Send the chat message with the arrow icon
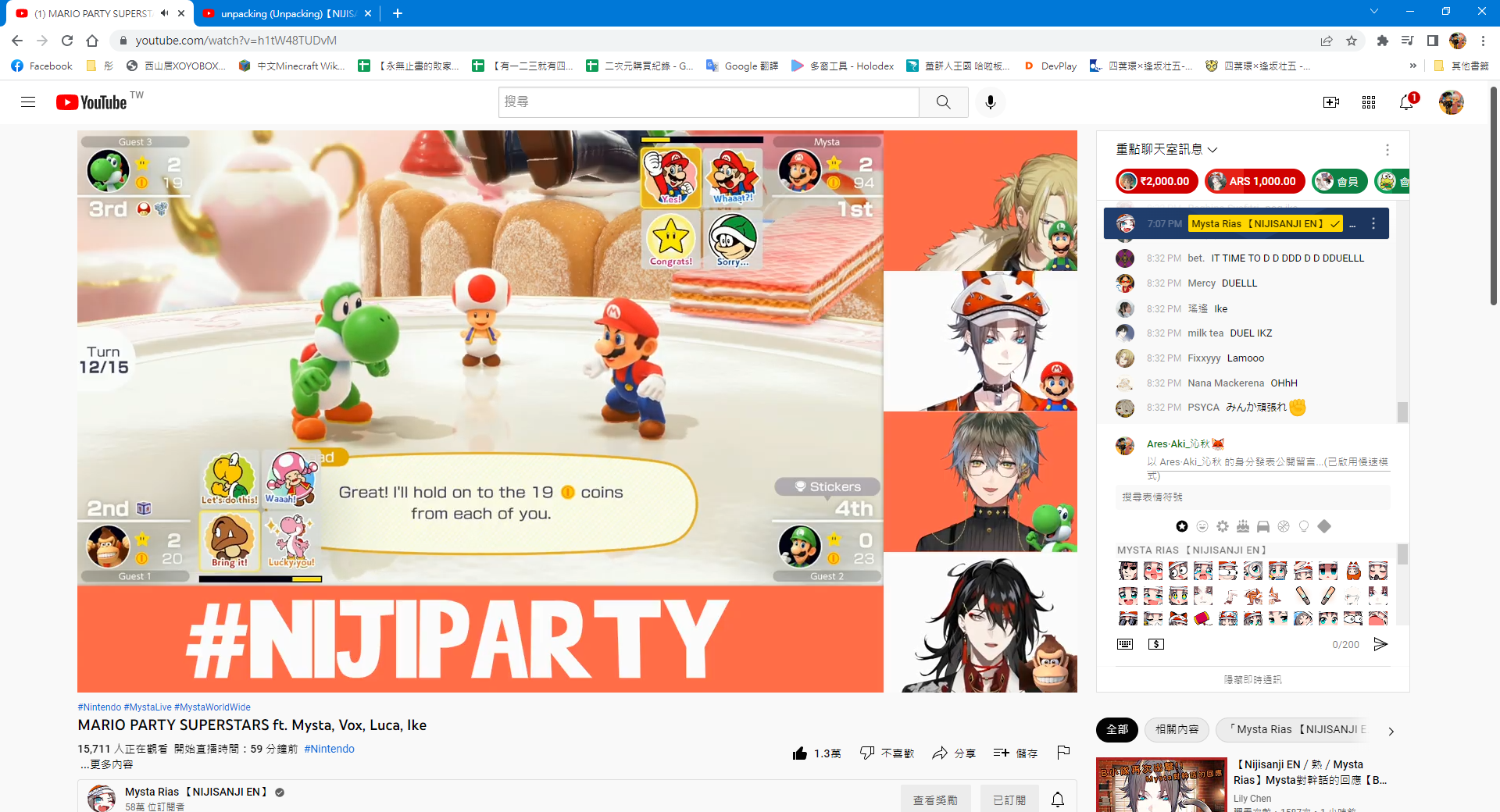This screenshot has height=812, width=1500. tap(1381, 644)
